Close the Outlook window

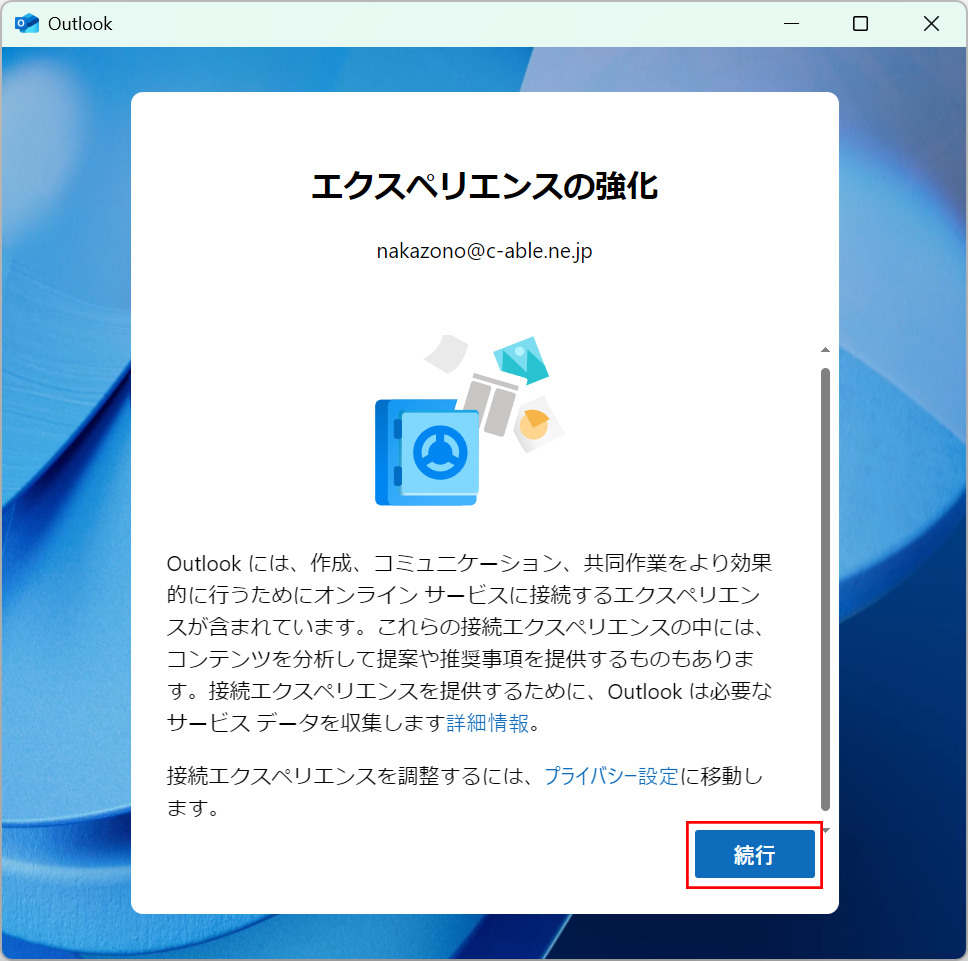[x=931, y=23]
